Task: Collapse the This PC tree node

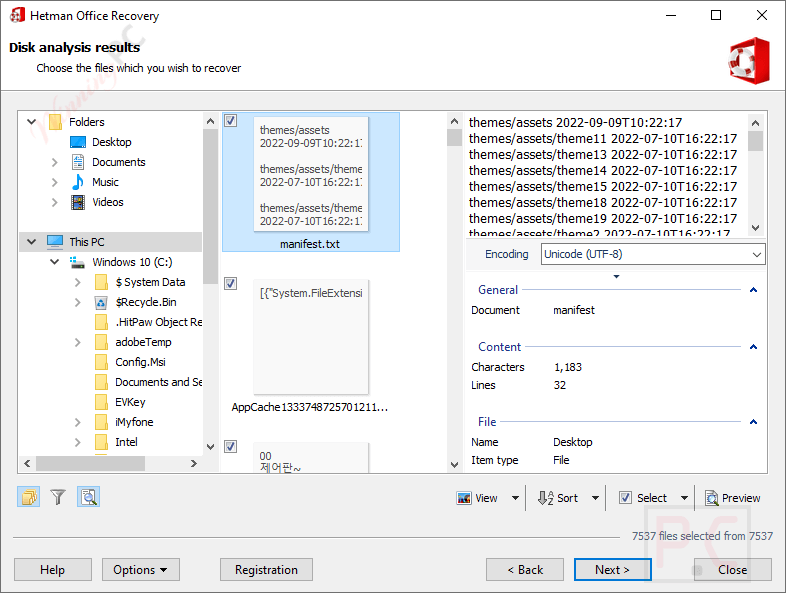Action: (x=32, y=242)
